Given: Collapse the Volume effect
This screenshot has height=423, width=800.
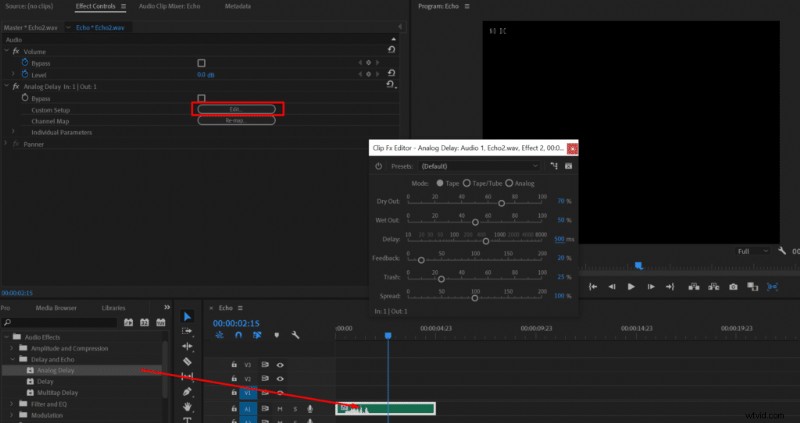Looking at the screenshot, I should (x=7, y=51).
